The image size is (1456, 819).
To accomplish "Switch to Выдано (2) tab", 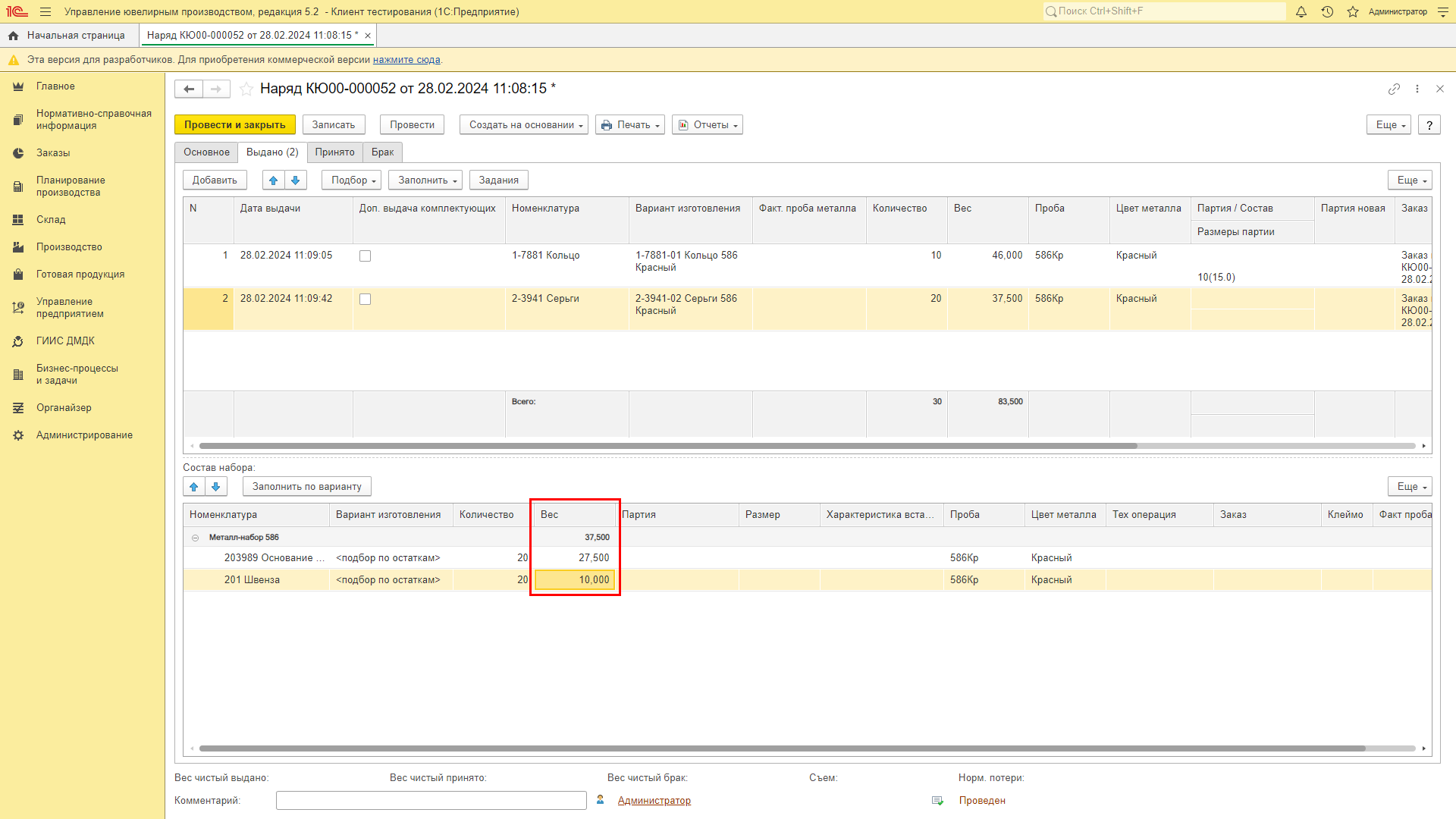I will (272, 152).
